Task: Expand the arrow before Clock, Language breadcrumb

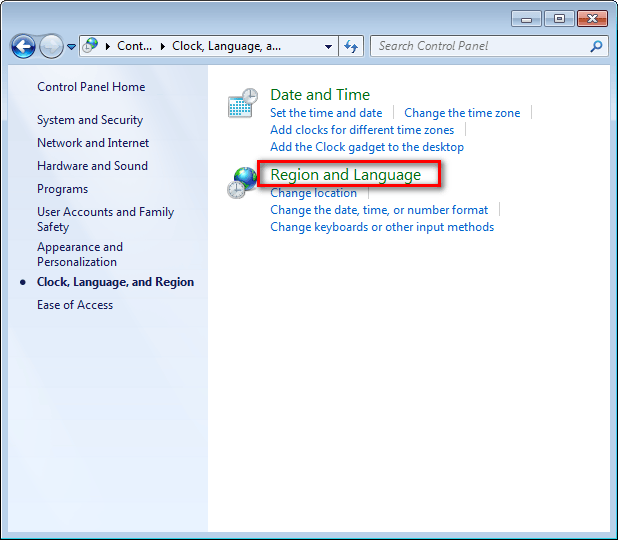Action: pos(162,47)
